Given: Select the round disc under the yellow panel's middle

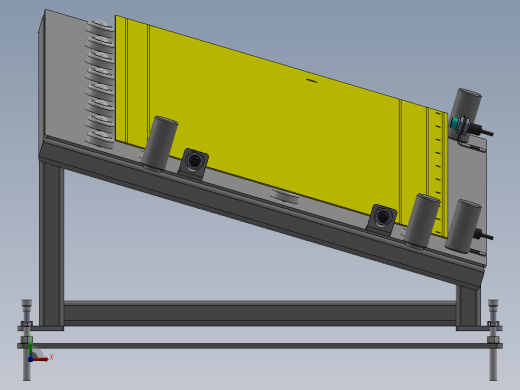Looking at the screenshot, I should click(x=284, y=196).
